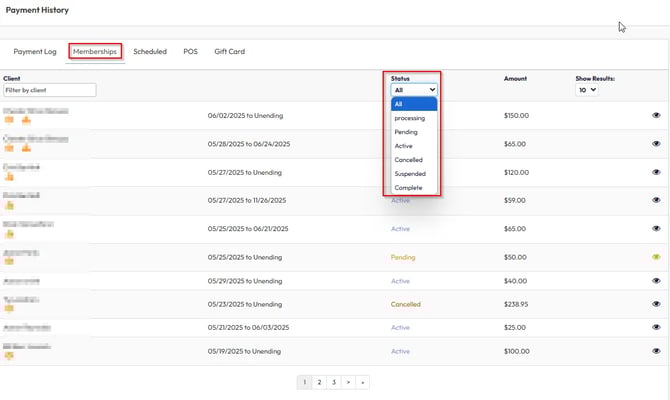
Task: Jump to the last page using » button
Action: [361, 382]
